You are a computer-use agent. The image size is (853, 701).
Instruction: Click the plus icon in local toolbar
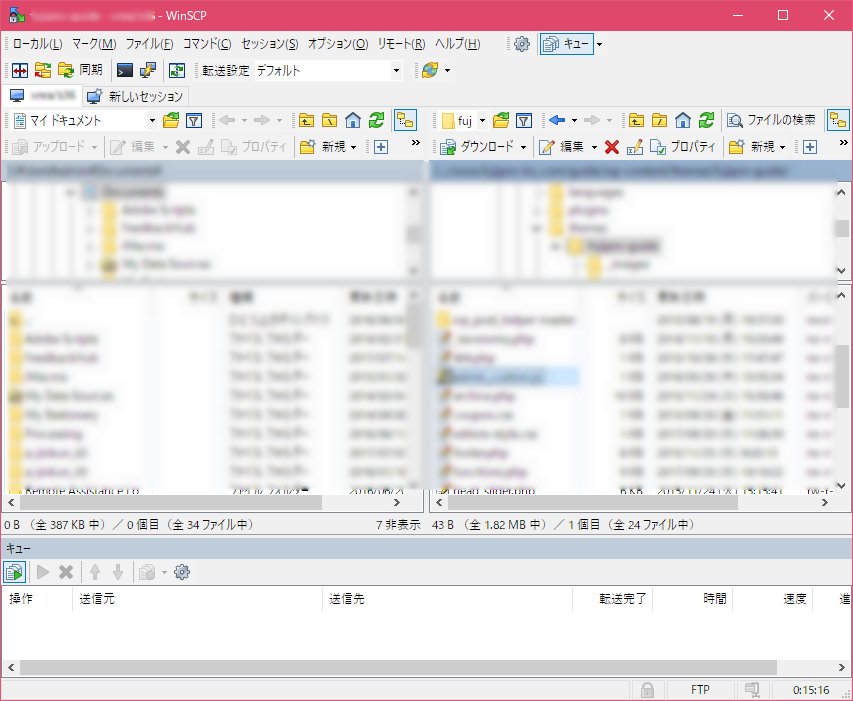[x=381, y=147]
